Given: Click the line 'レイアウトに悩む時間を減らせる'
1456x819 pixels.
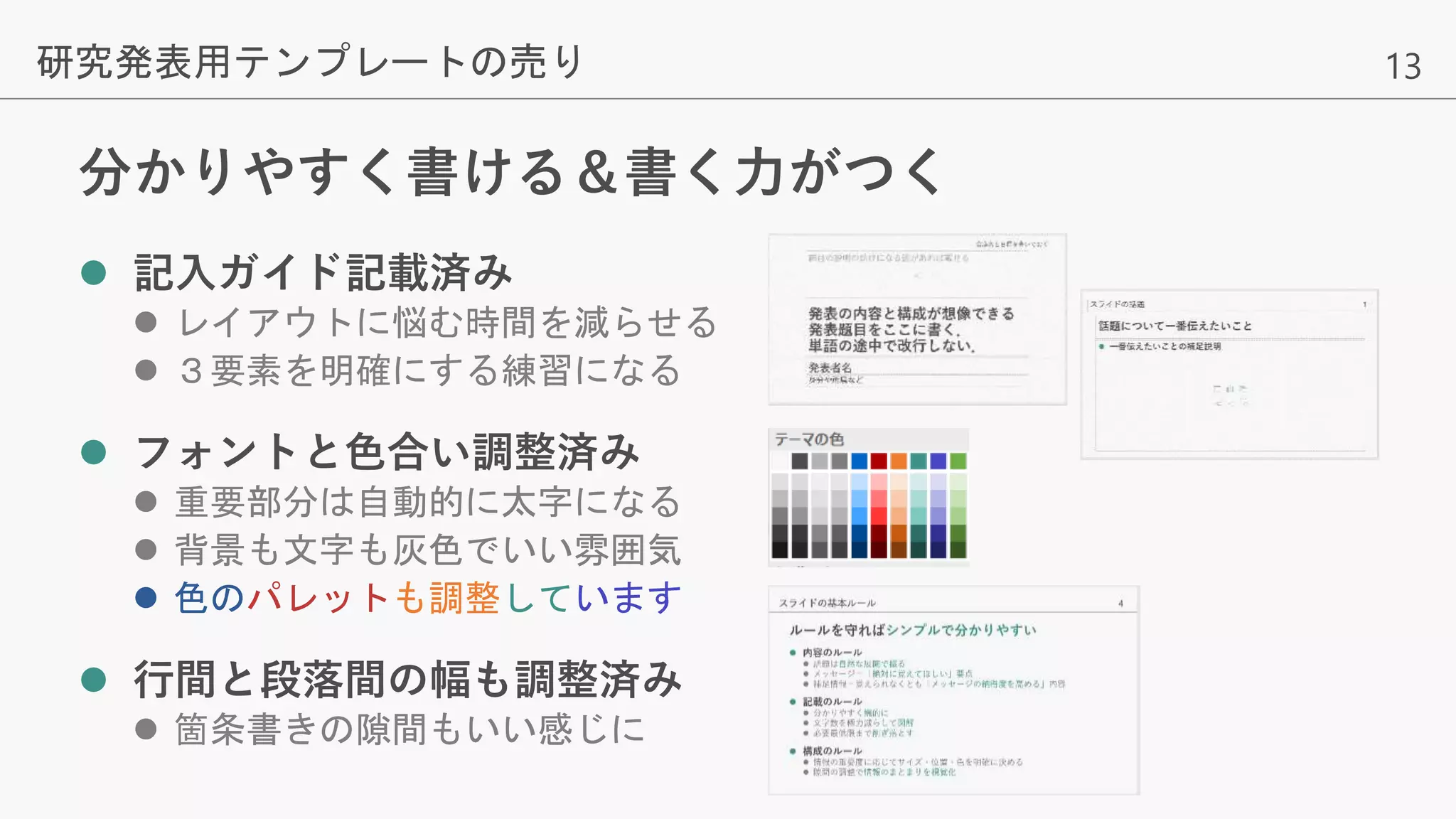Looking at the screenshot, I should tap(446, 323).
